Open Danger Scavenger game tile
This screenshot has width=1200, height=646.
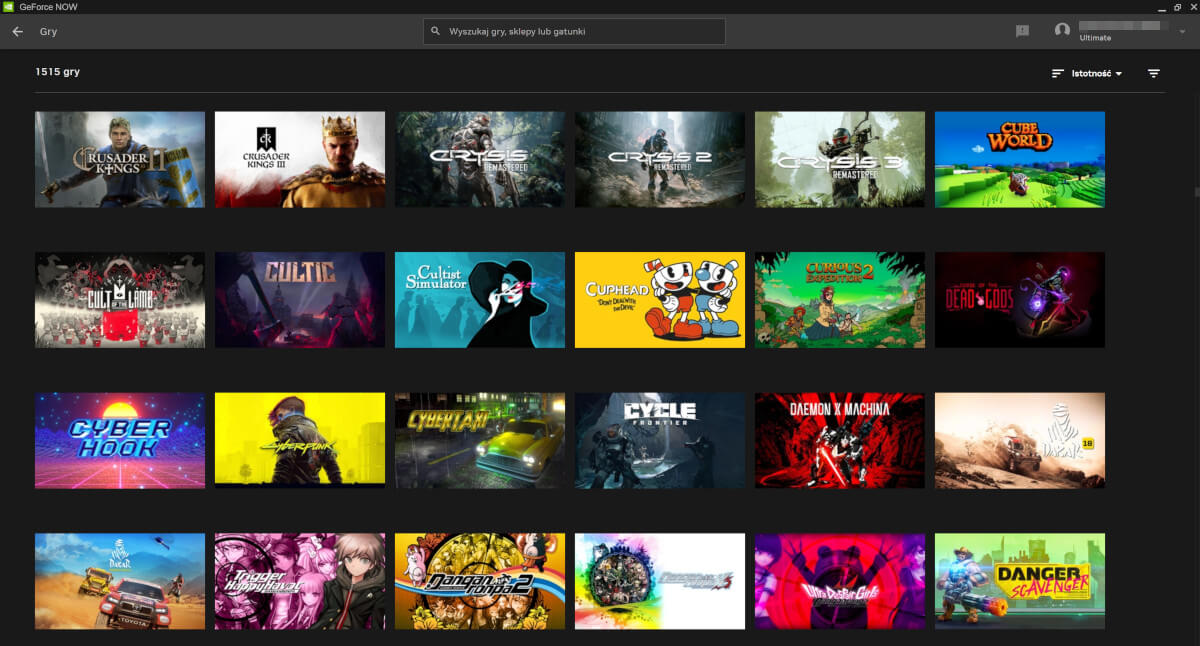pos(1019,581)
